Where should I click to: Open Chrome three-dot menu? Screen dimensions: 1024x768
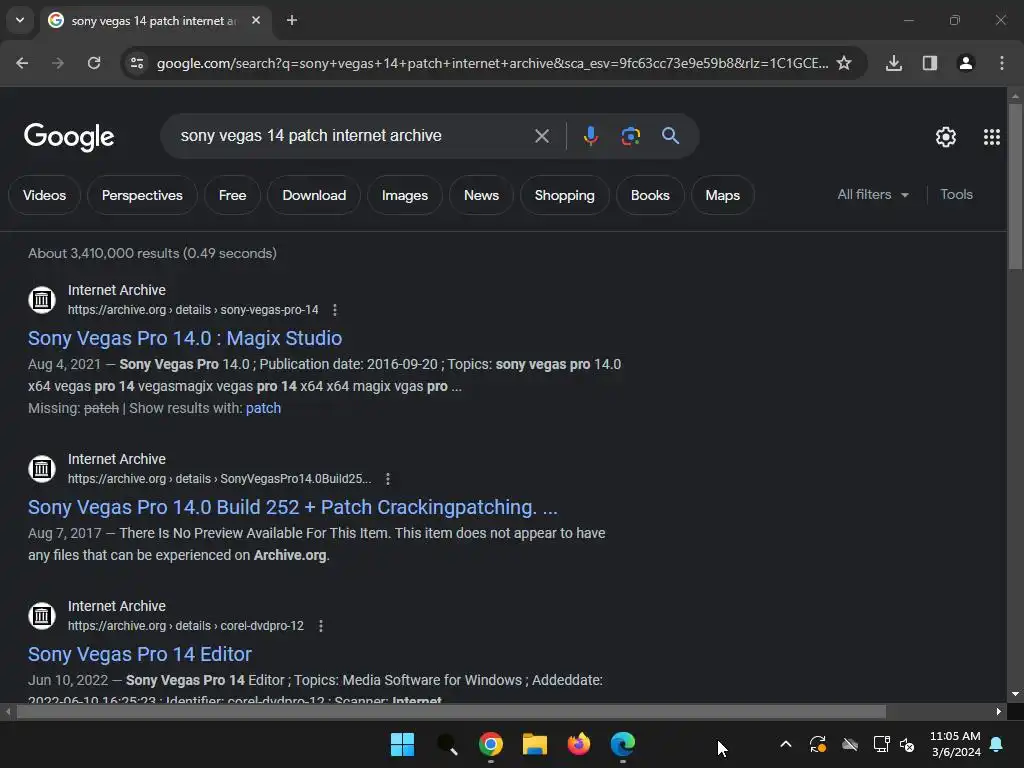1002,63
